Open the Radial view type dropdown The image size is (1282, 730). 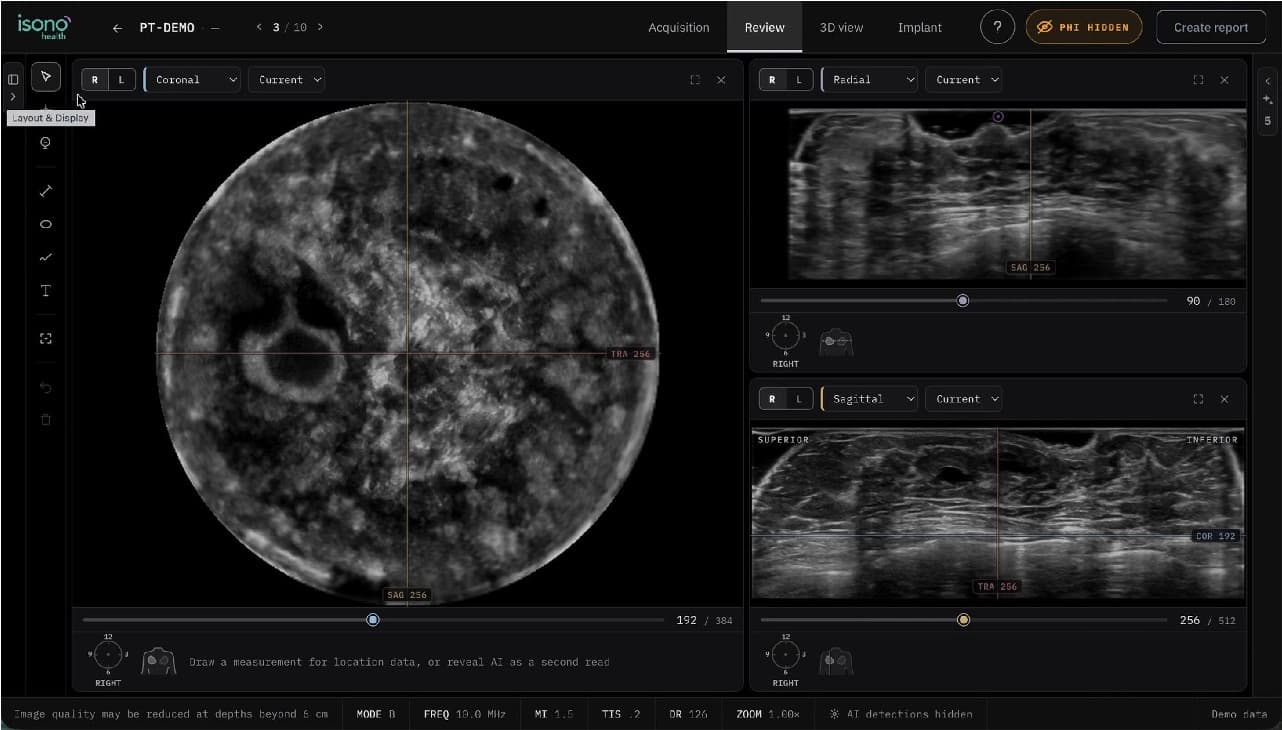pos(870,80)
